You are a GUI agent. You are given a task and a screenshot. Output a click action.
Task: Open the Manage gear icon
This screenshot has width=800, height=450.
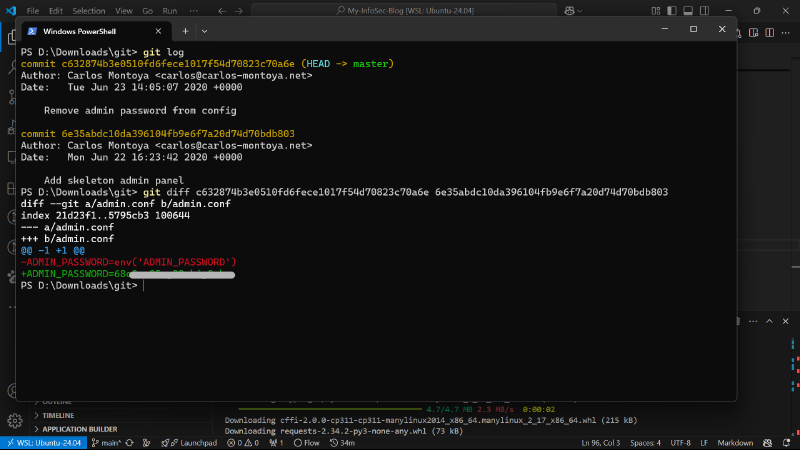14,421
